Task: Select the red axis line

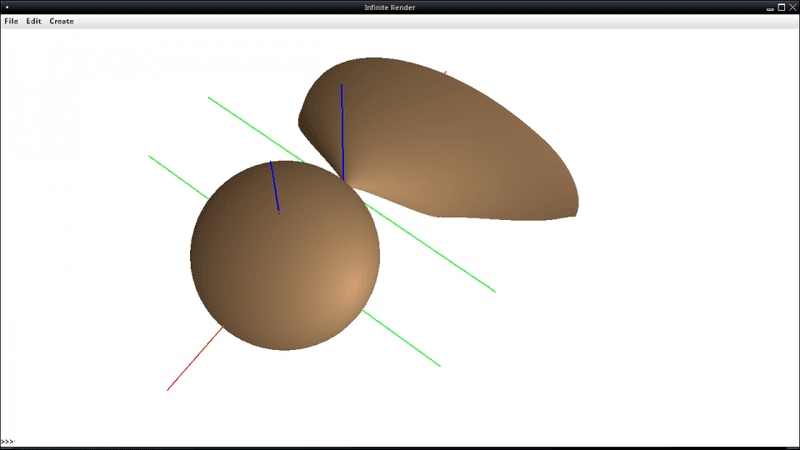Action: click(193, 359)
